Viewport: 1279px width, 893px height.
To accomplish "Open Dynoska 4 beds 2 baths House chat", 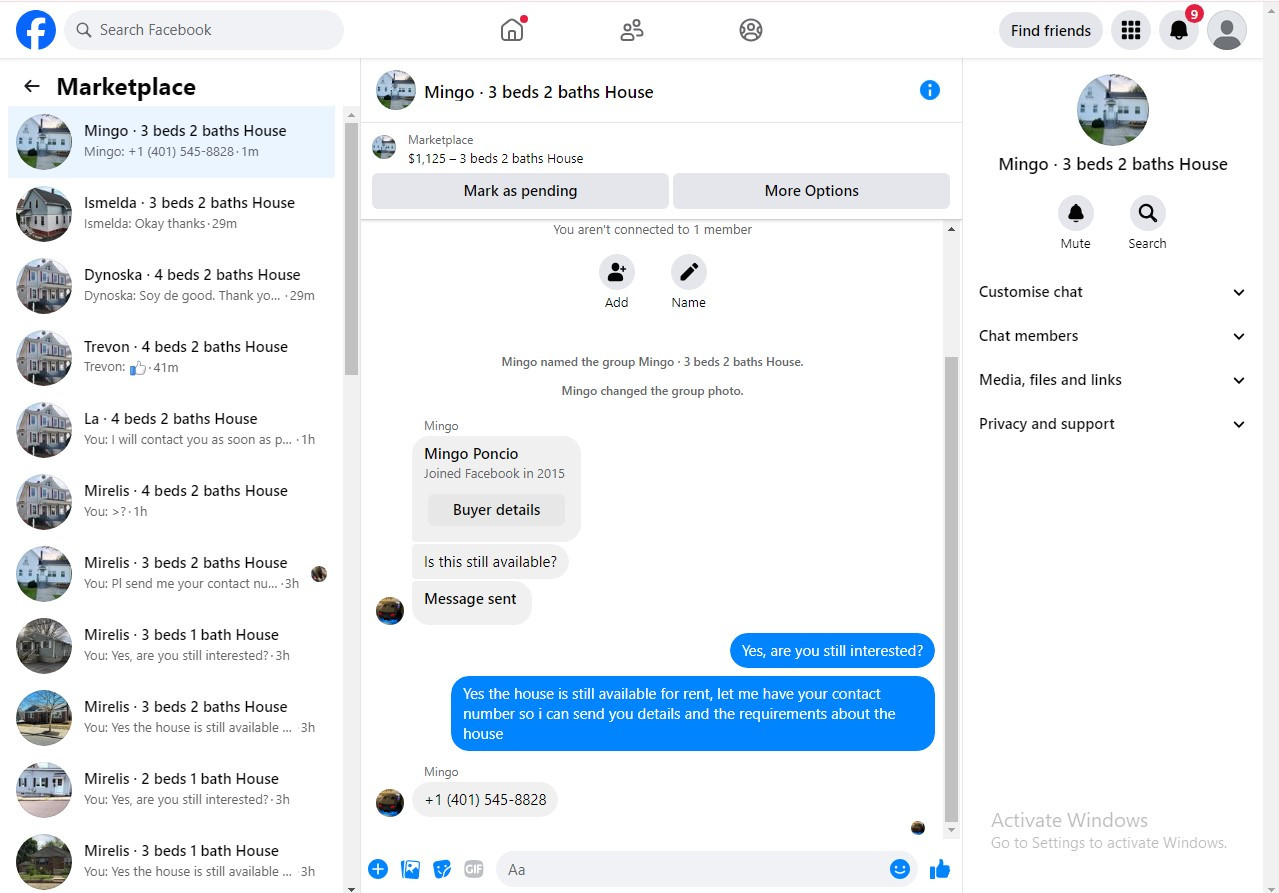I will 171,286.
